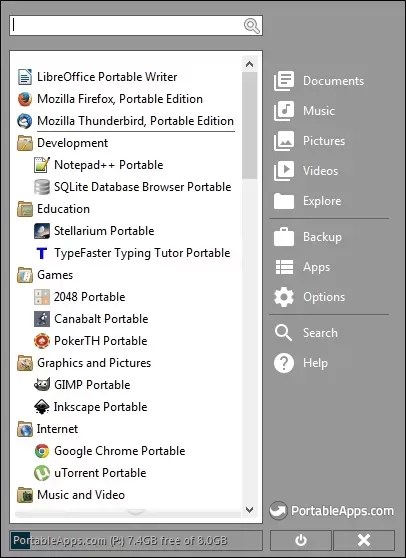Launch GIMP Portable icon
406x558 pixels.
tap(42, 385)
